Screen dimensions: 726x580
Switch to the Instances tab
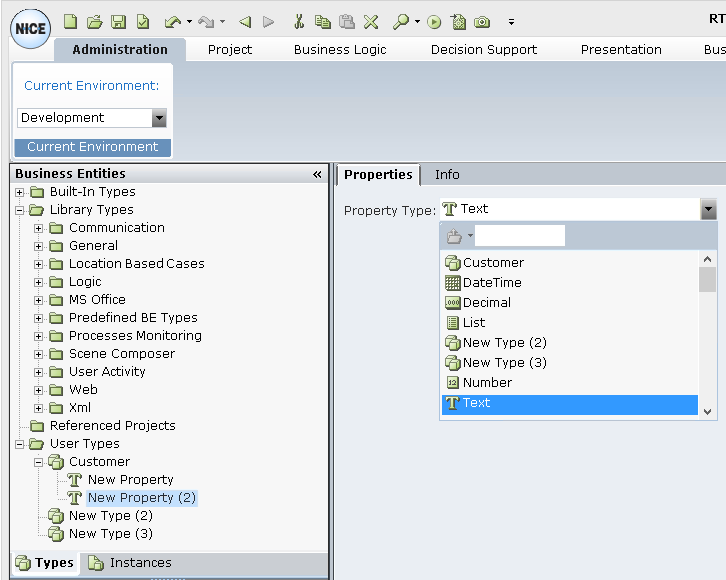point(139,563)
